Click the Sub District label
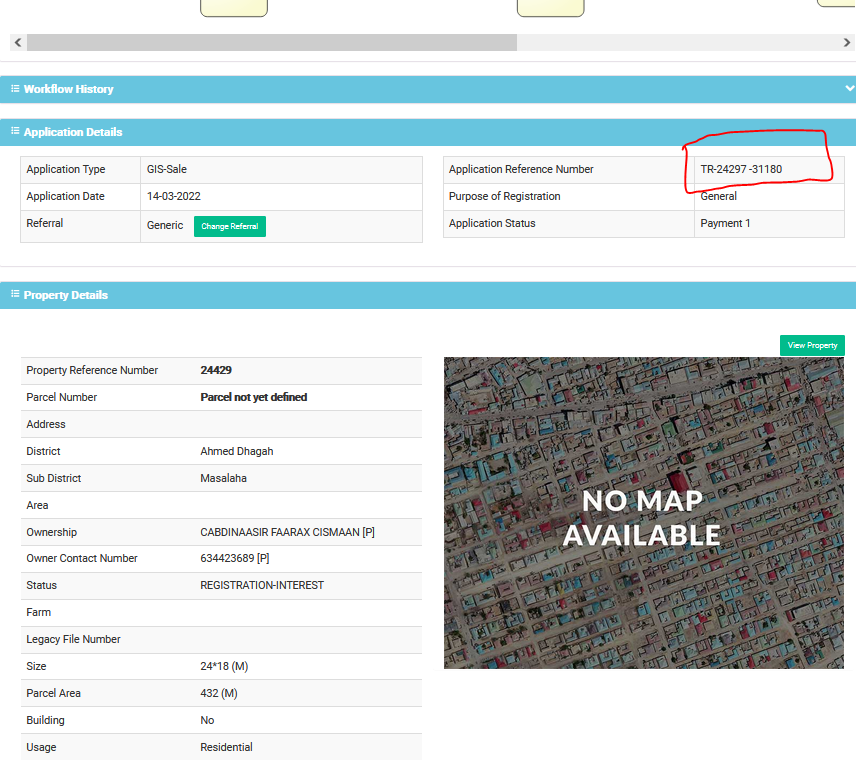This screenshot has height=774, width=856. [x=54, y=478]
